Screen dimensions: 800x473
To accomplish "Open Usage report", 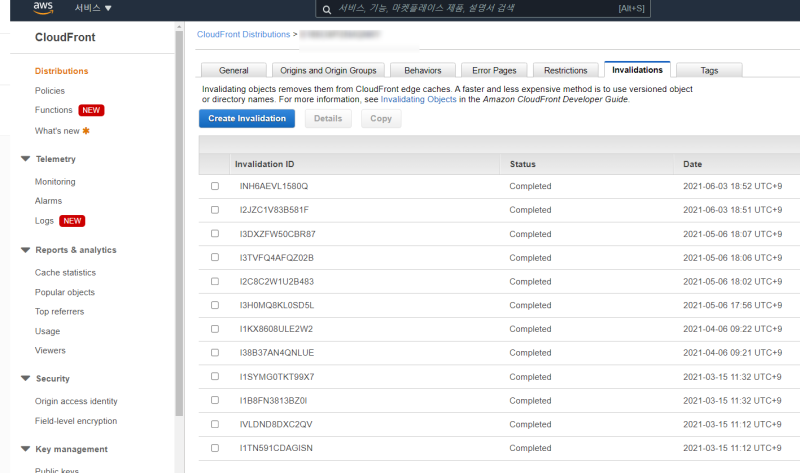I will coord(47,331).
